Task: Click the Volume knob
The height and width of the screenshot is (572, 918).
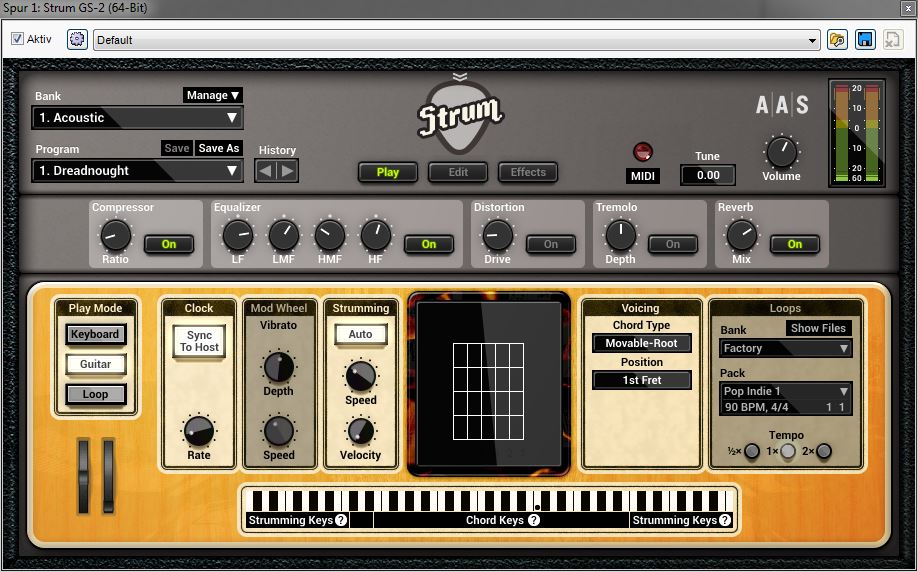Action: (x=782, y=152)
